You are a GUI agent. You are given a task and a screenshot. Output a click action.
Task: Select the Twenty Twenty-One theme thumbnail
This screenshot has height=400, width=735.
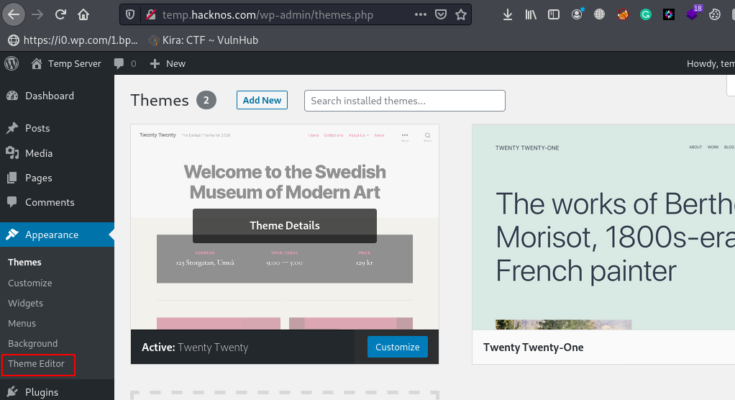pyautogui.click(x=603, y=227)
